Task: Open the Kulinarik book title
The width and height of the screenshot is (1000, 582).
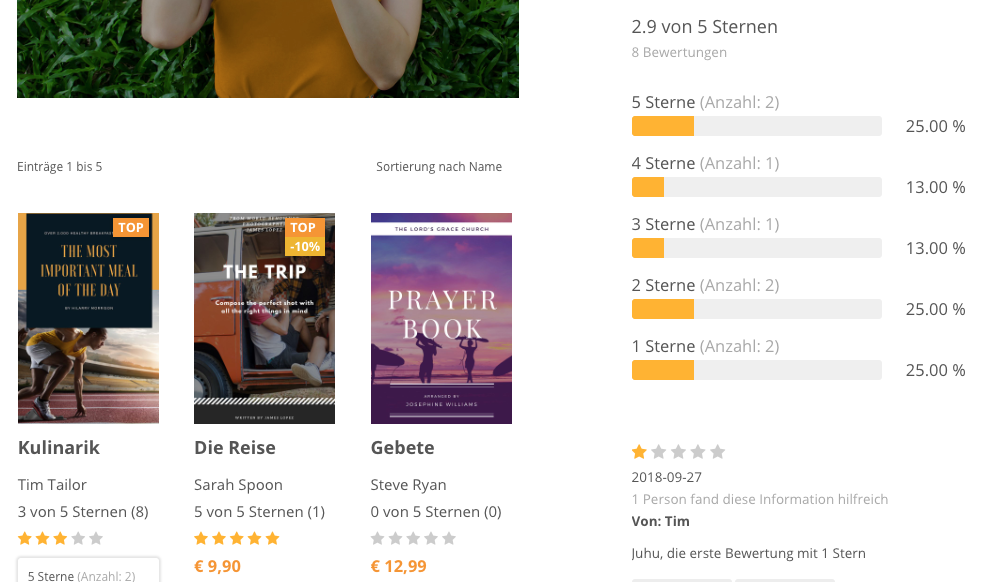Action: [59, 447]
